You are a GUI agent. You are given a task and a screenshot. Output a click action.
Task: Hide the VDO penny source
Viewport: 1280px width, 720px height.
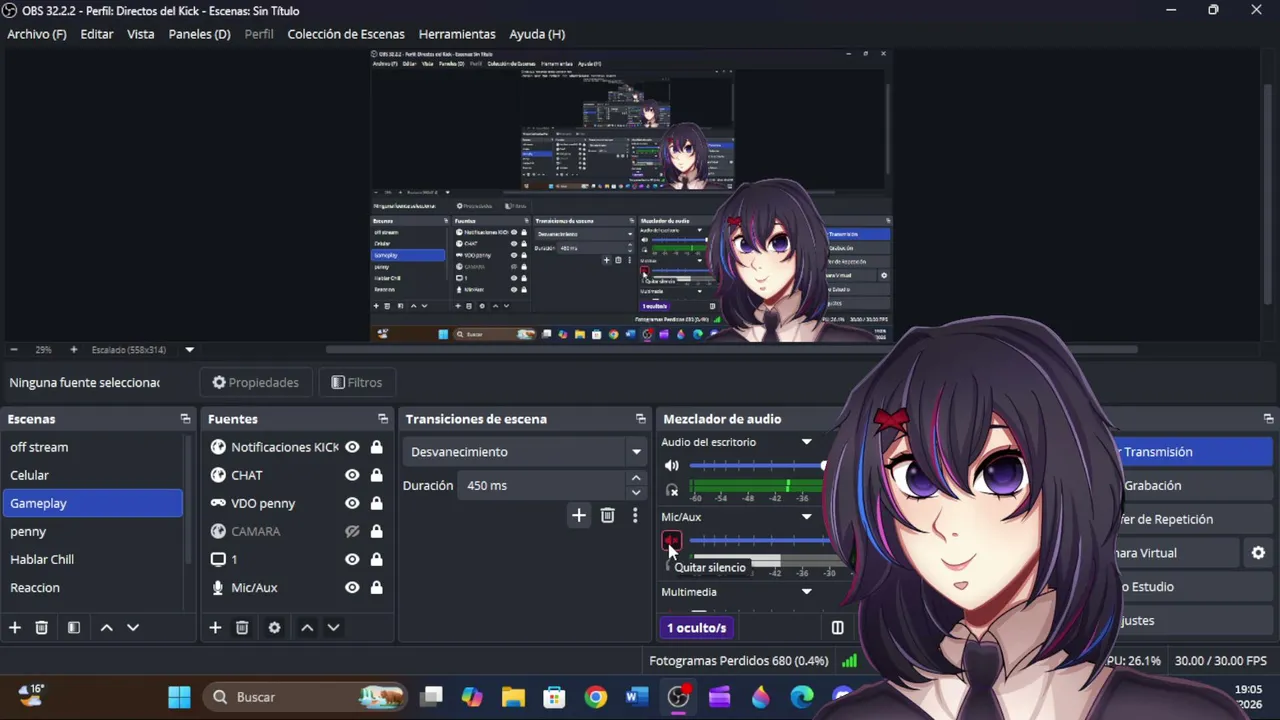[x=352, y=503]
